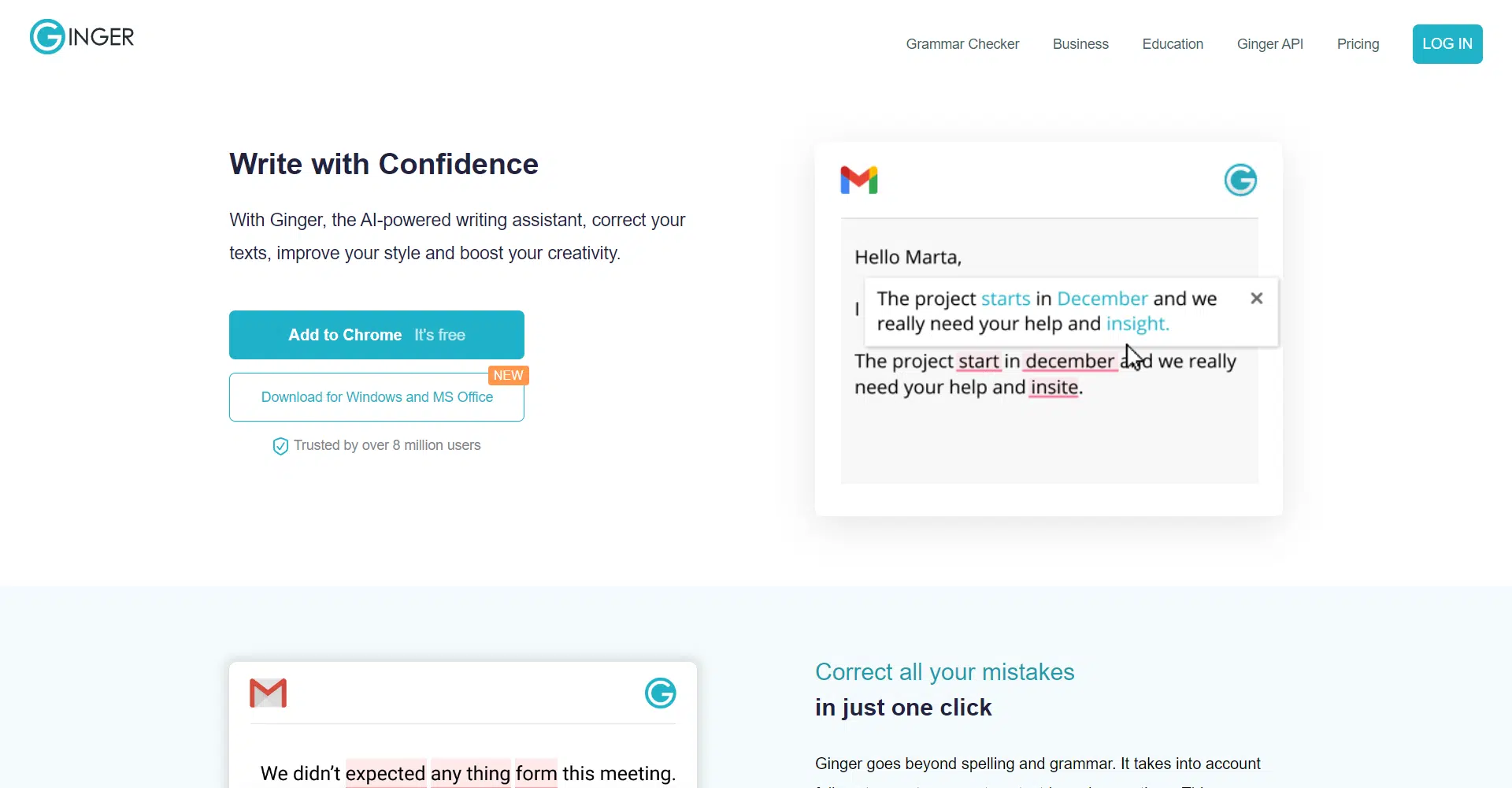Click the suggested correction "insight."

1137,324
